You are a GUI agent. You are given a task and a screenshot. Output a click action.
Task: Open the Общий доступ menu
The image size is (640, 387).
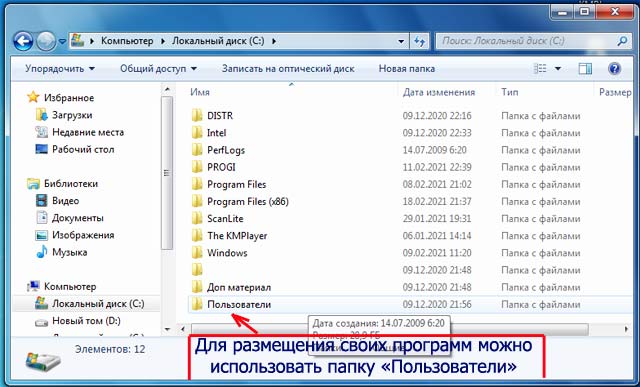coord(158,69)
